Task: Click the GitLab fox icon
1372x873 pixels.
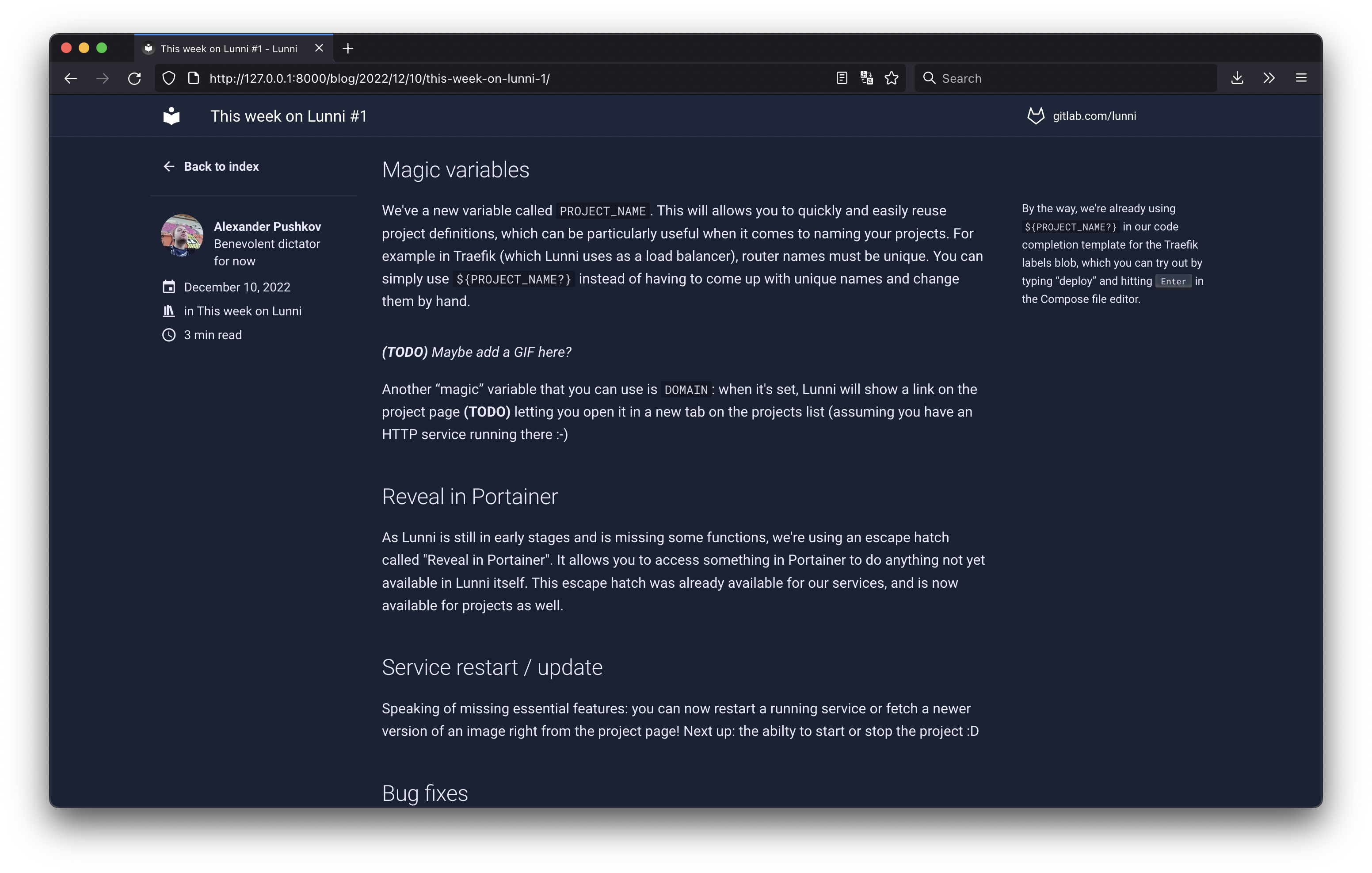Action: (1035, 116)
